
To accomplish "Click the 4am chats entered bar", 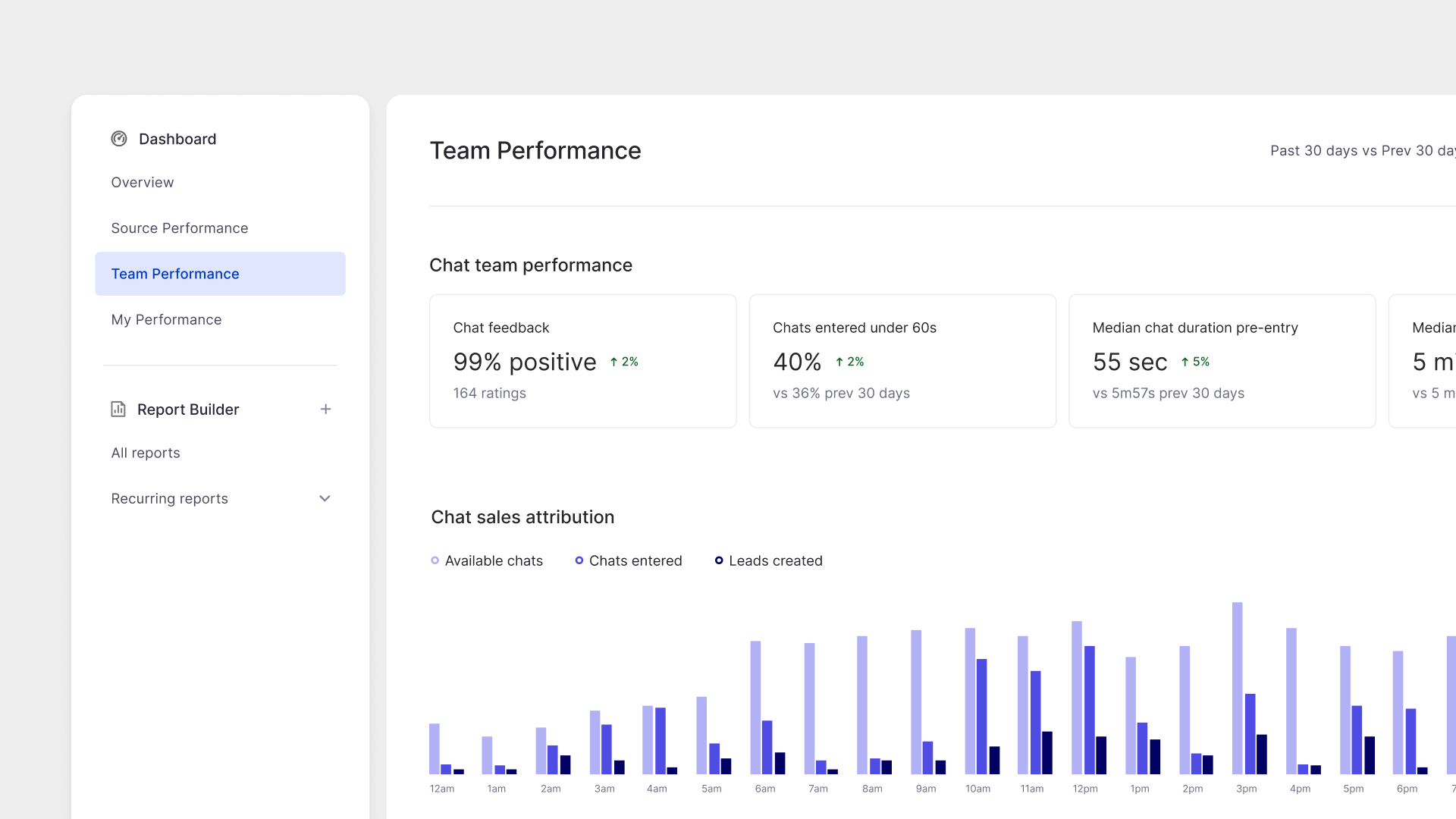I will coord(661,741).
